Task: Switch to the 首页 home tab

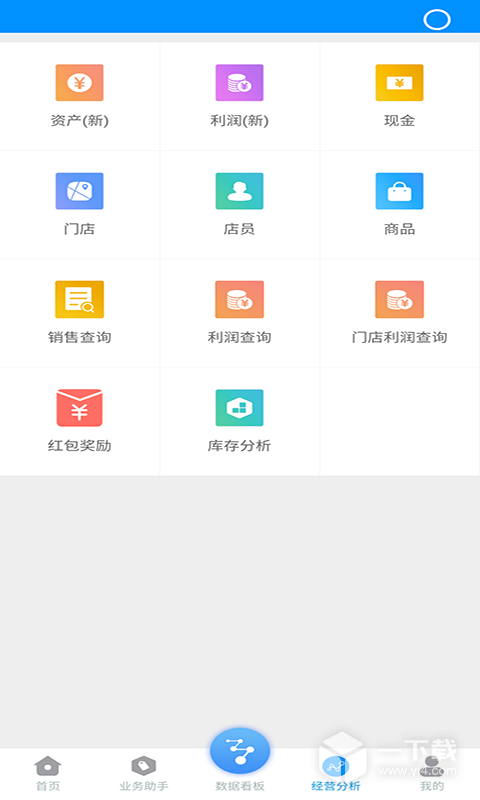Action: pos(48,773)
